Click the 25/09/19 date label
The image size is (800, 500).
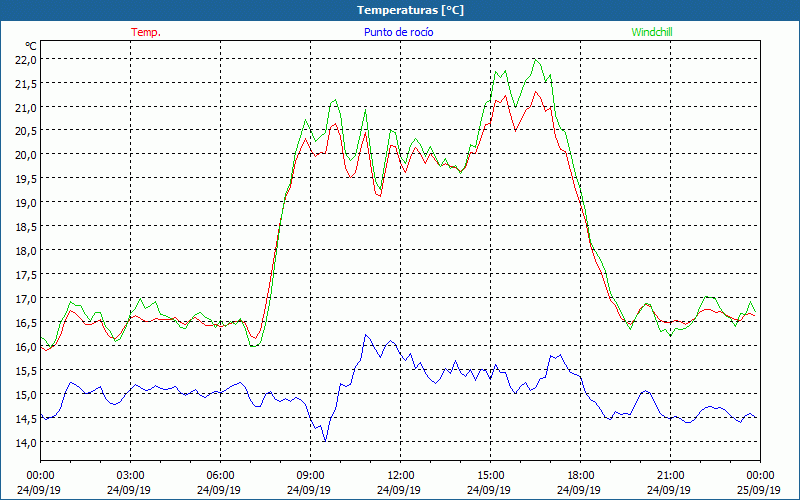tap(759, 490)
